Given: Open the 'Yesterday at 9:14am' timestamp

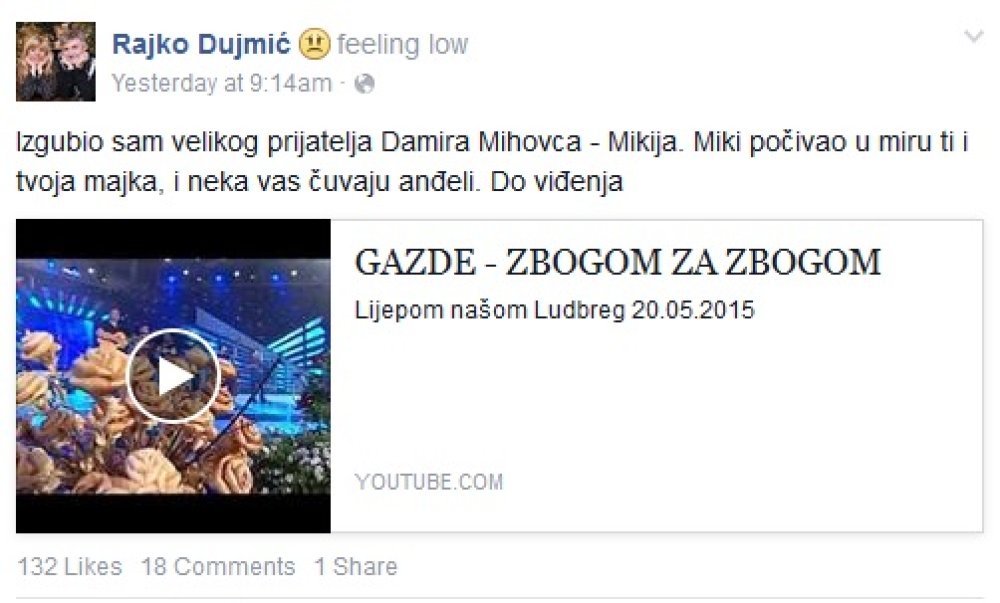Looking at the screenshot, I should point(222,84).
